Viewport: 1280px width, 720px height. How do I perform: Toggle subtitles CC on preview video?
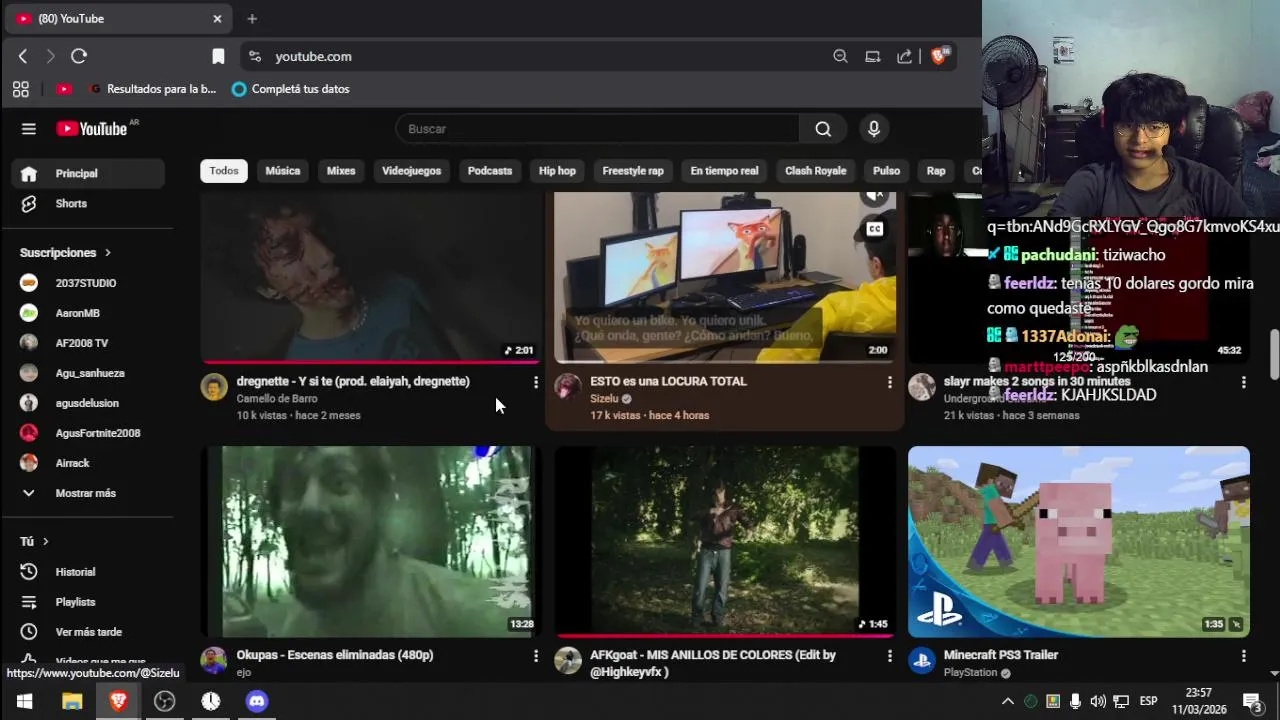(x=875, y=229)
